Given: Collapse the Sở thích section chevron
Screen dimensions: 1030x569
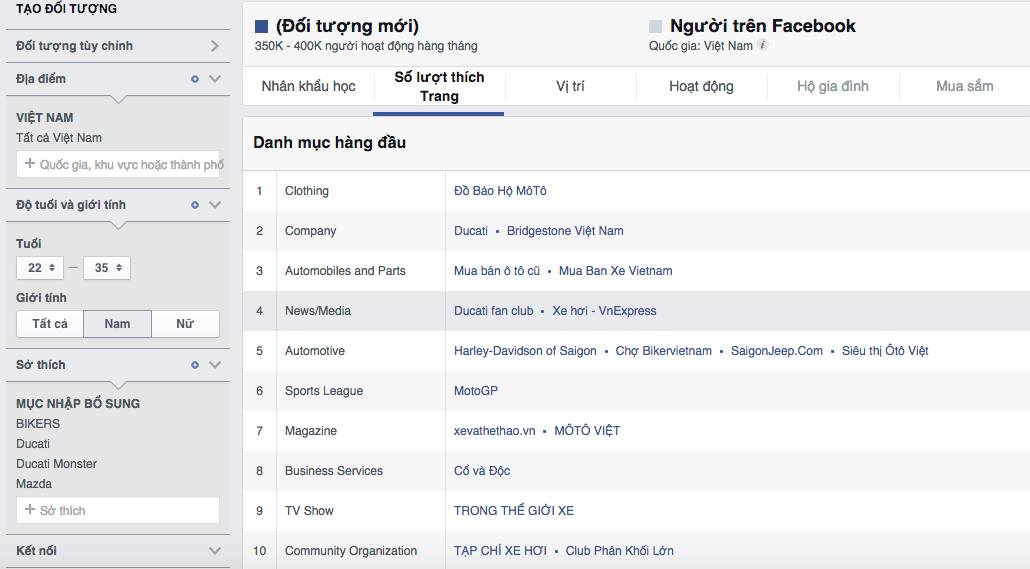Looking at the screenshot, I should pos(215,365).
